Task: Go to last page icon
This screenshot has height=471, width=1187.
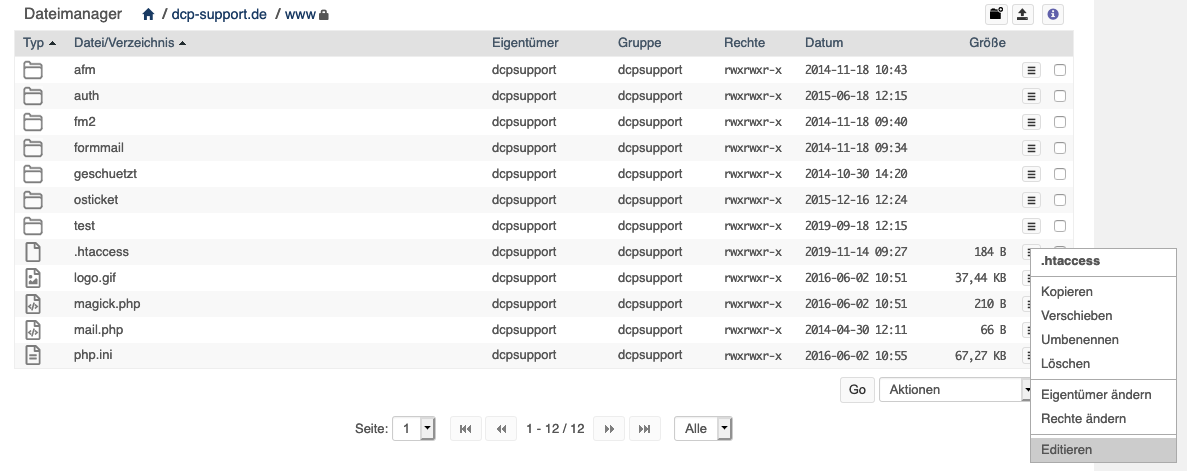Action: coord(644,429)
